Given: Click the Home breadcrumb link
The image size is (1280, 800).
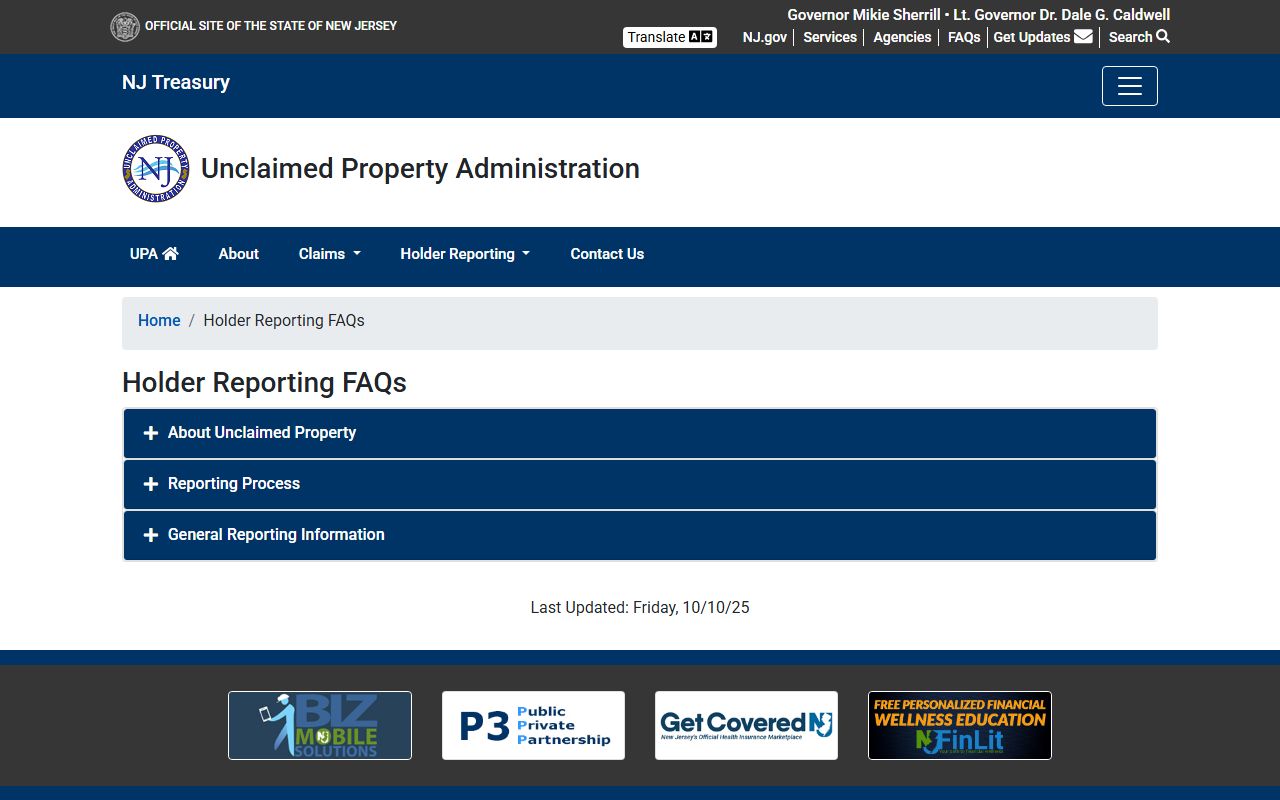Looking at the screenshot, I should tap(159, 321).
